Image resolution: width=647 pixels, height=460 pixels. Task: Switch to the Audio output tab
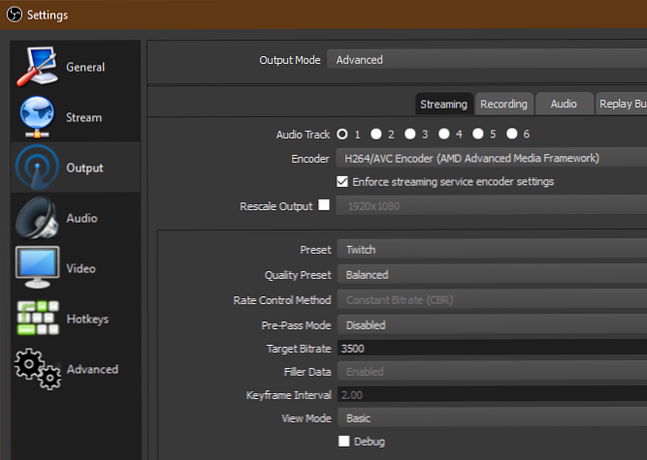(563, 104)
